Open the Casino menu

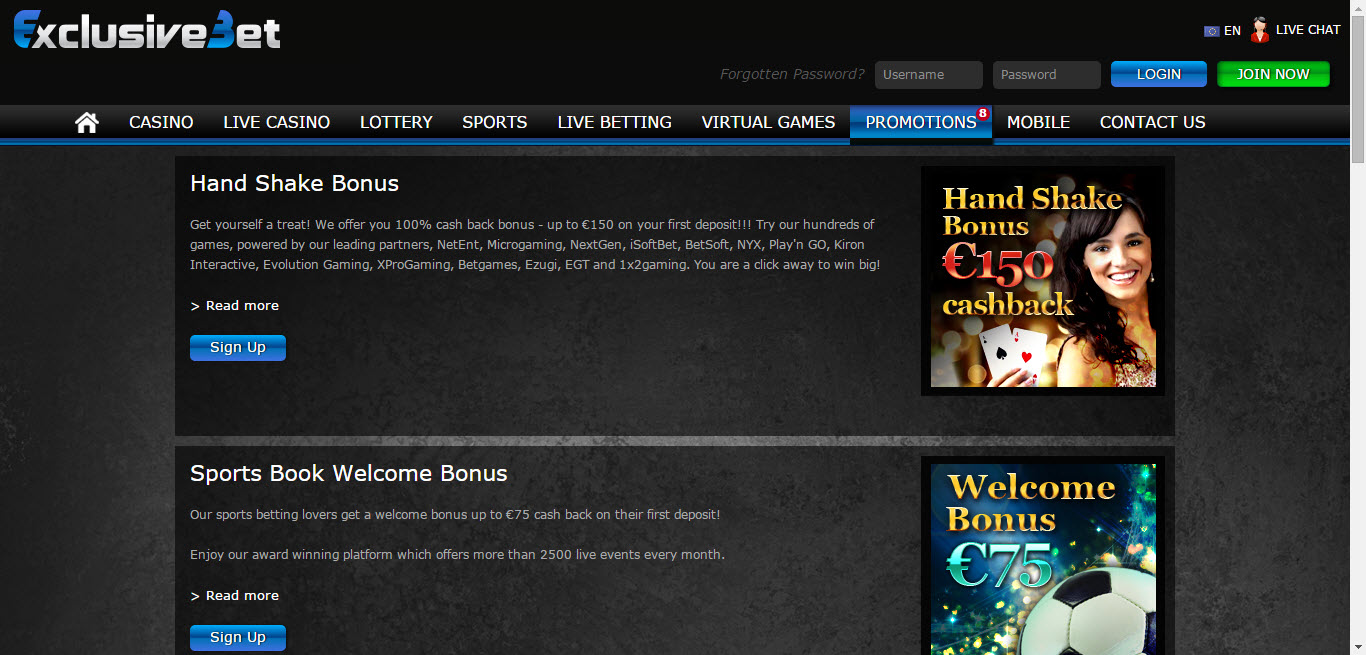161,122
